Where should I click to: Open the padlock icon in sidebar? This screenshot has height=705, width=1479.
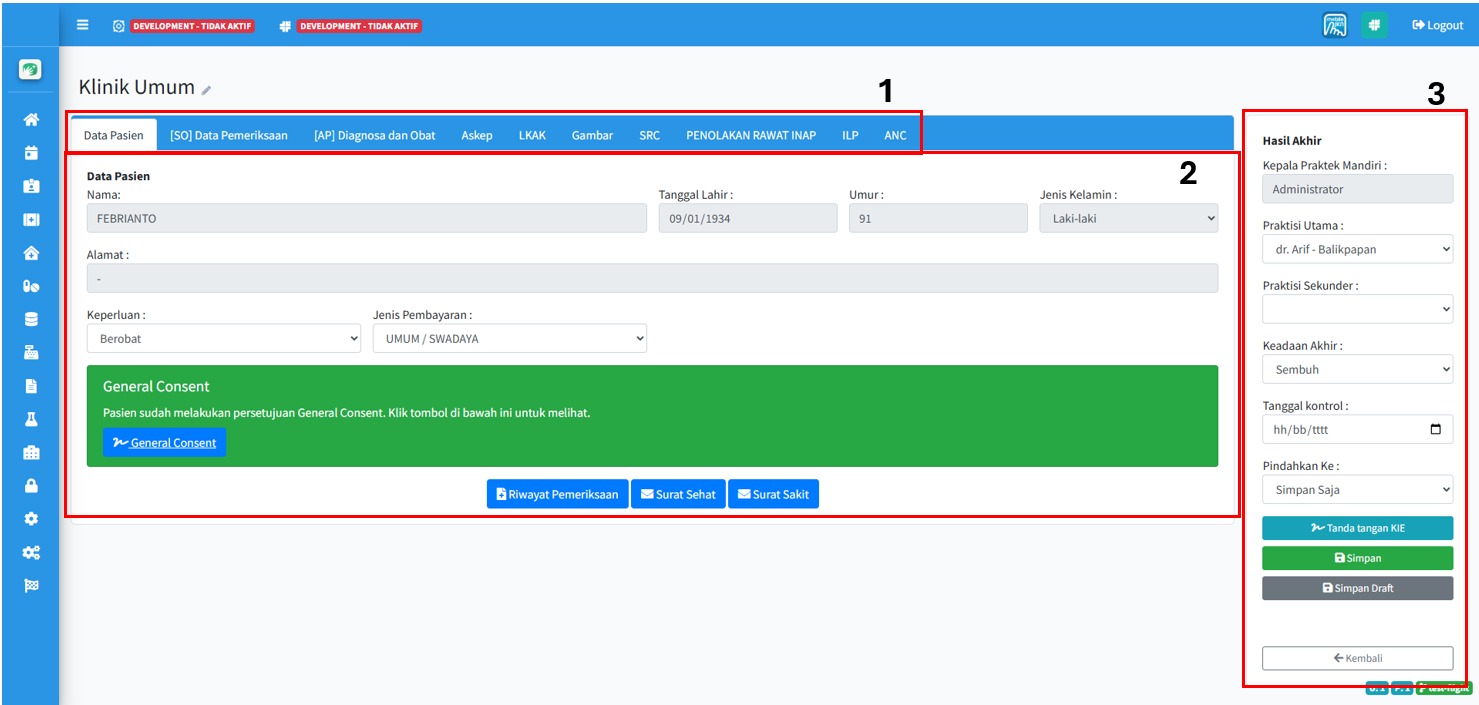coord(31,486)
